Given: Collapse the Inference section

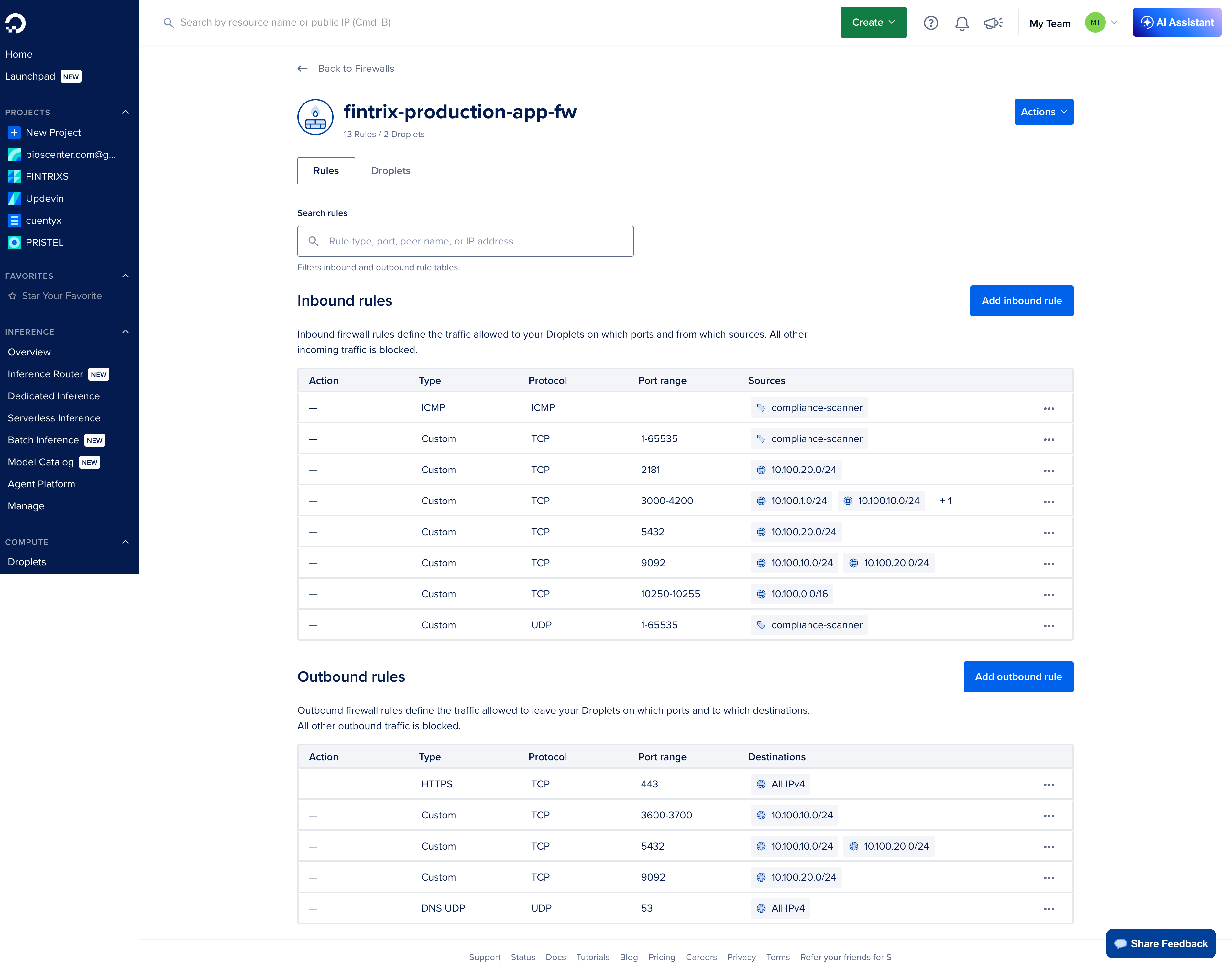Looking at the screenshot, I should [x=126, y=331].
